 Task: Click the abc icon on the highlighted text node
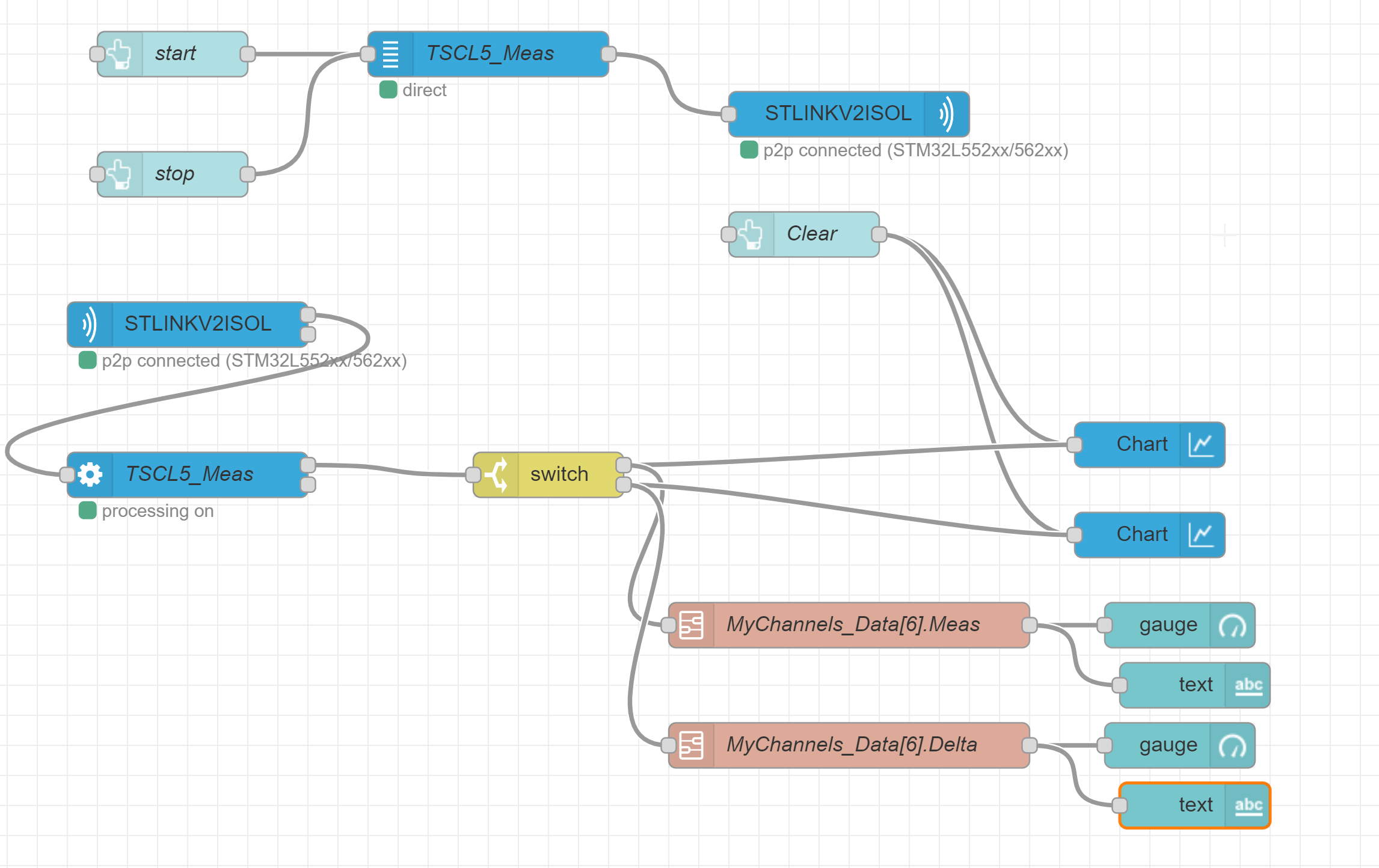1248,805
